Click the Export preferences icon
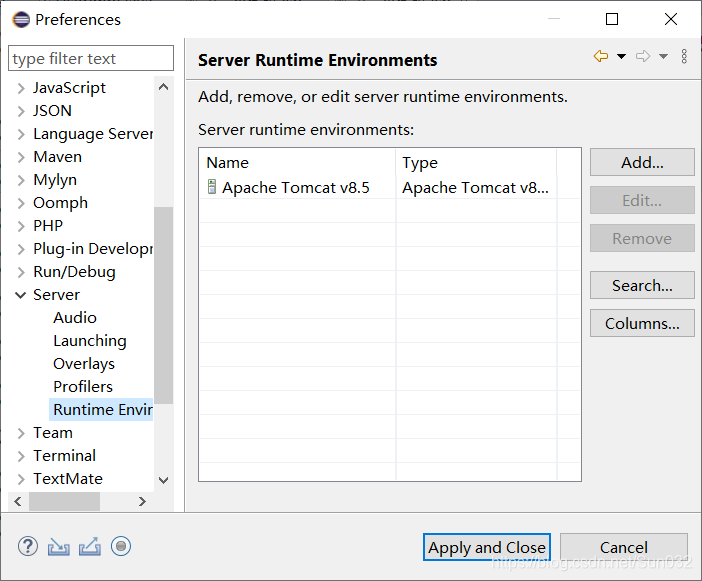Screen dimensions: 702x581 click(x=90, y=547)
